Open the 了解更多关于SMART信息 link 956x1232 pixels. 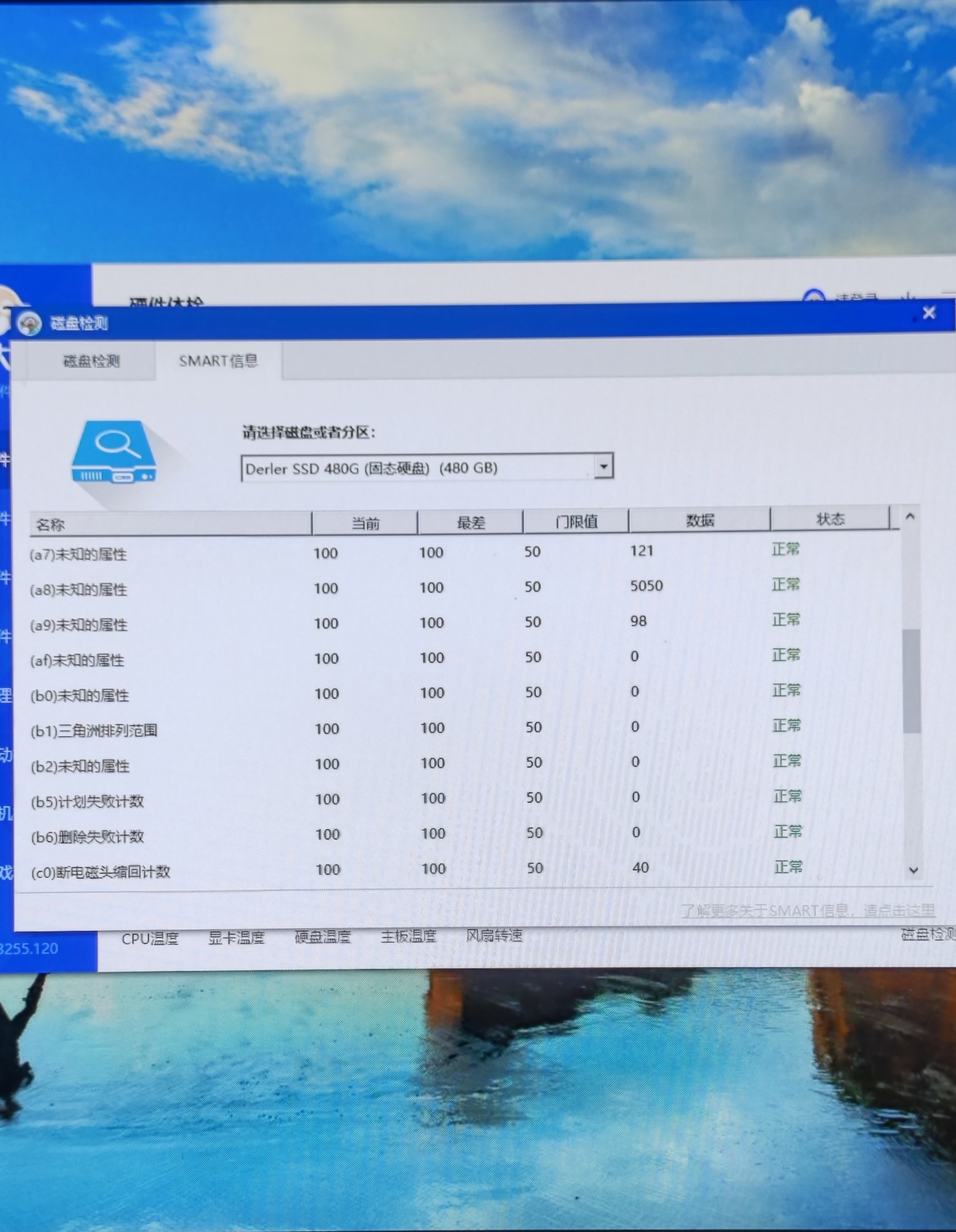tap(807, 911)
